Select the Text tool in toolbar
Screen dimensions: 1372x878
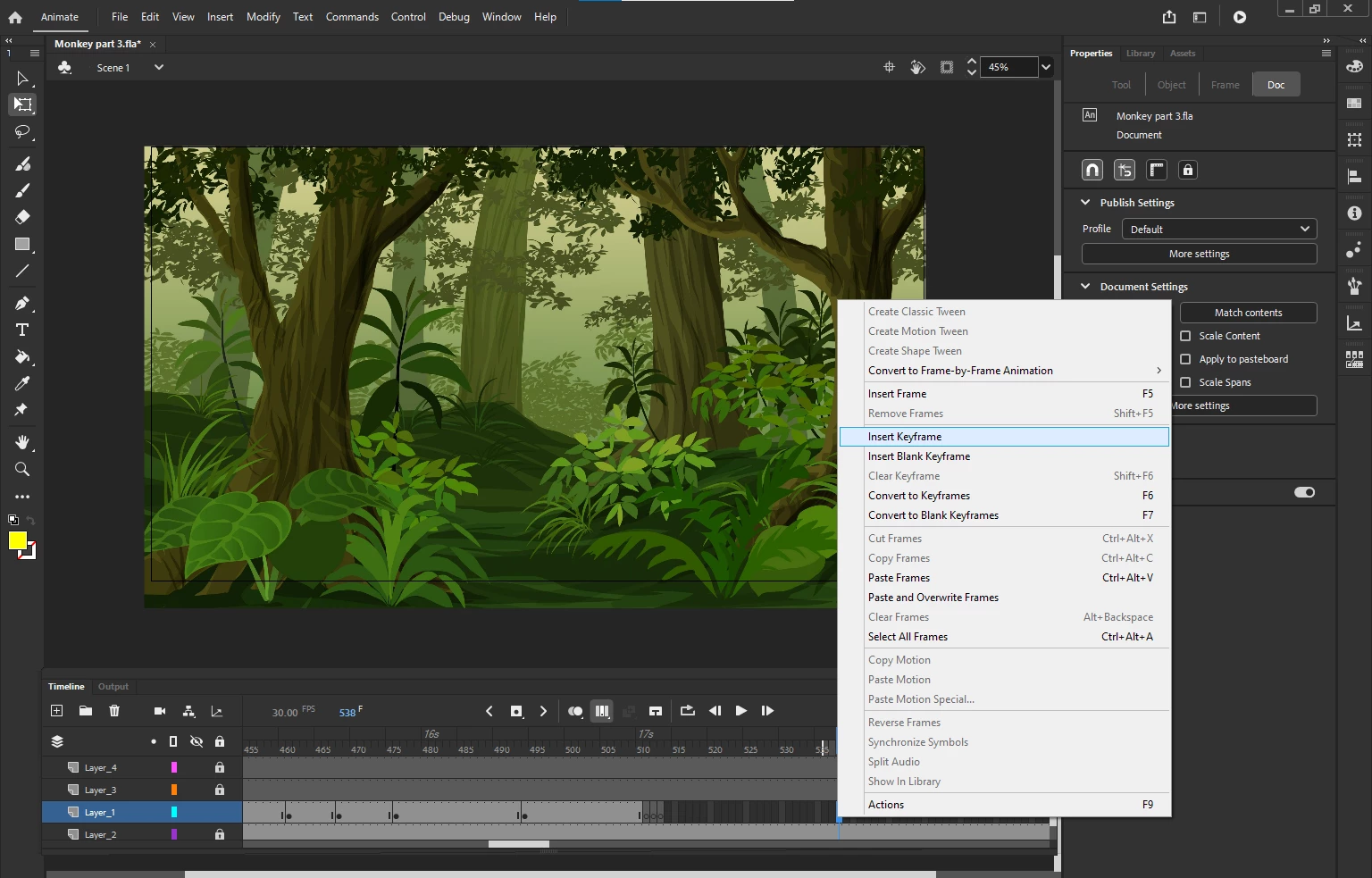click(22, 330)
